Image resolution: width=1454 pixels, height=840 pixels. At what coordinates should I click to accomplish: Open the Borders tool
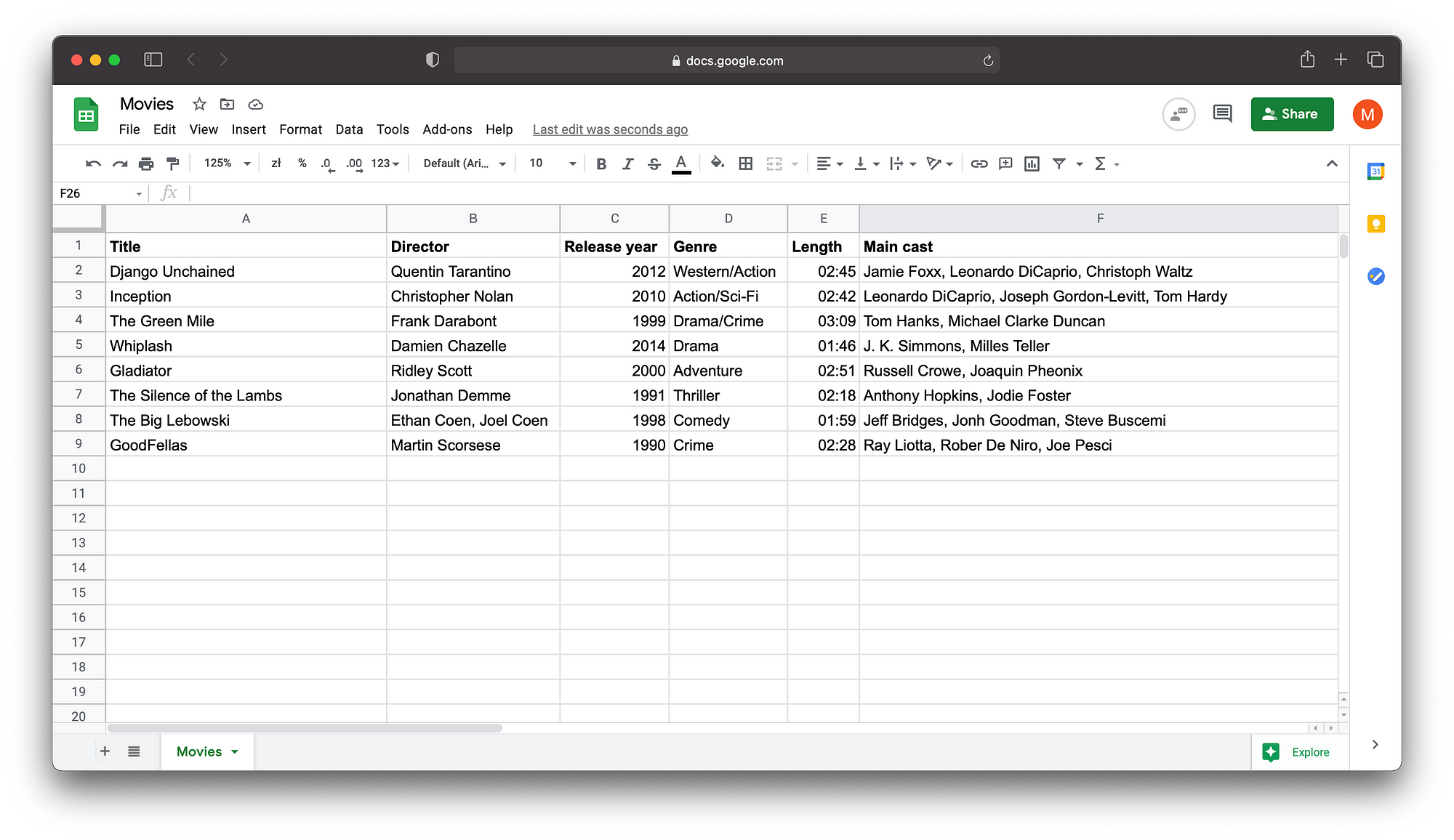click(745, 163)
